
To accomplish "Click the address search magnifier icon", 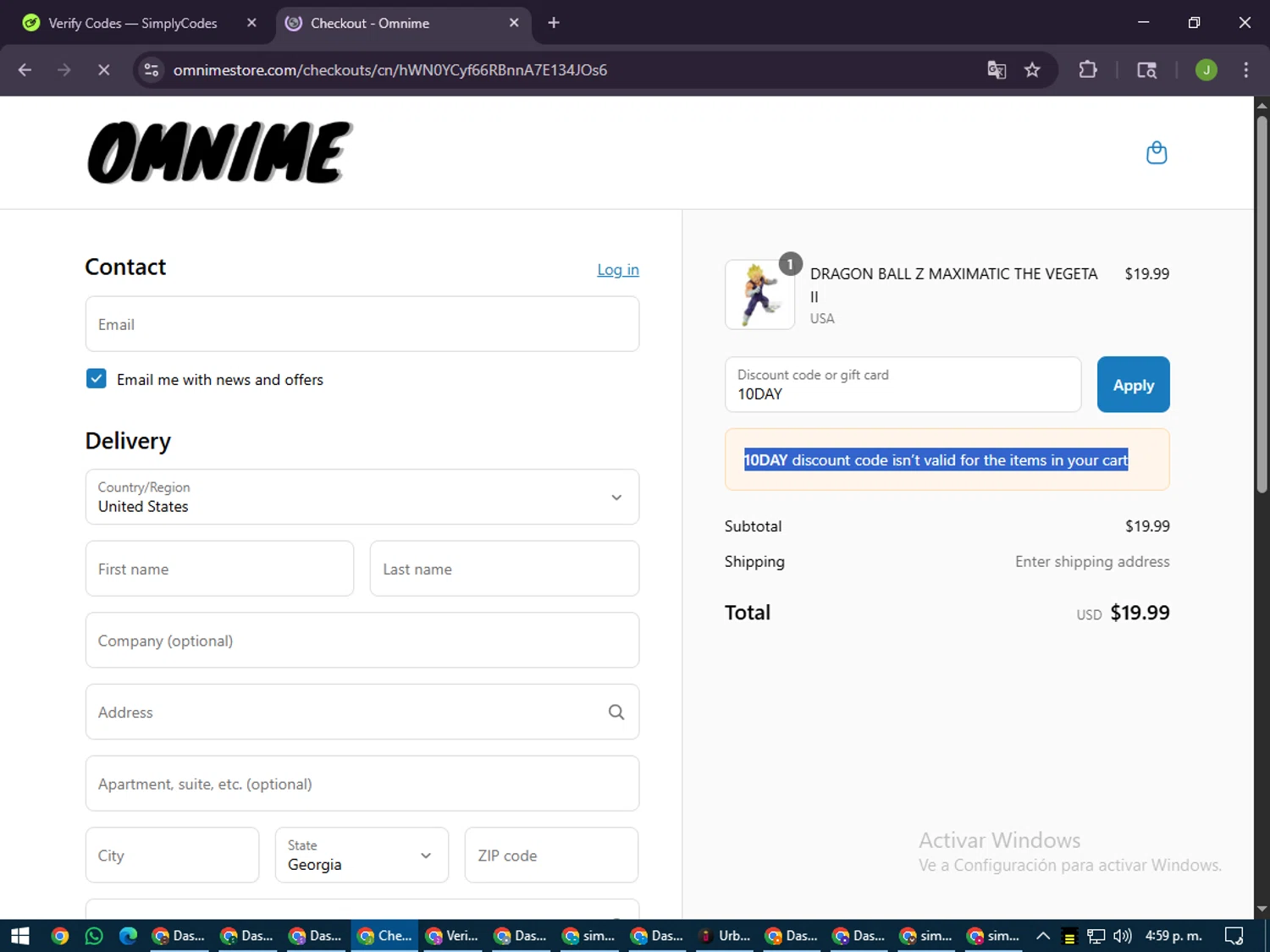I will (616, 713).
